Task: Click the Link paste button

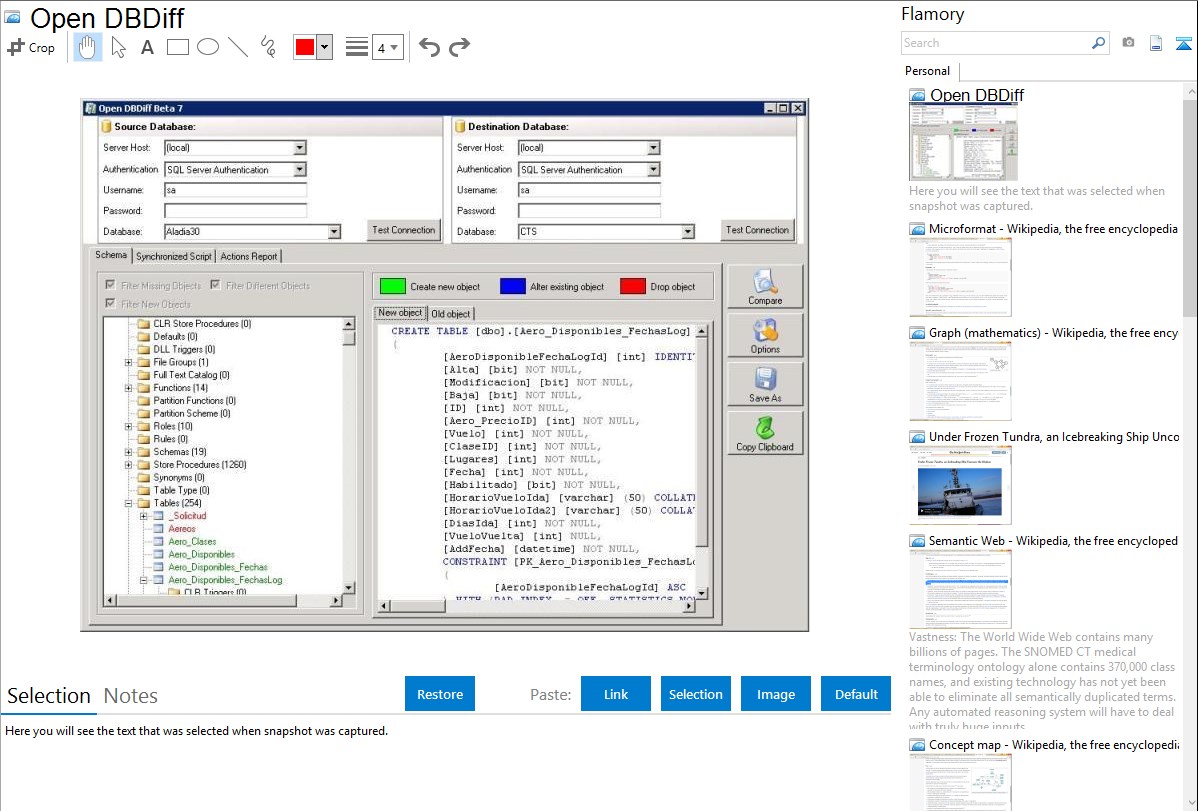Action: tap(616, 694)
